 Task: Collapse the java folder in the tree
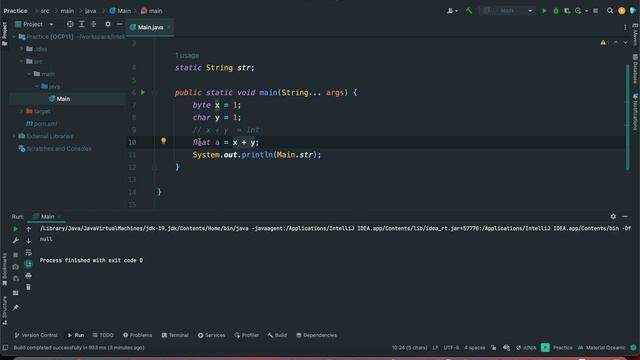pos(36,86)
